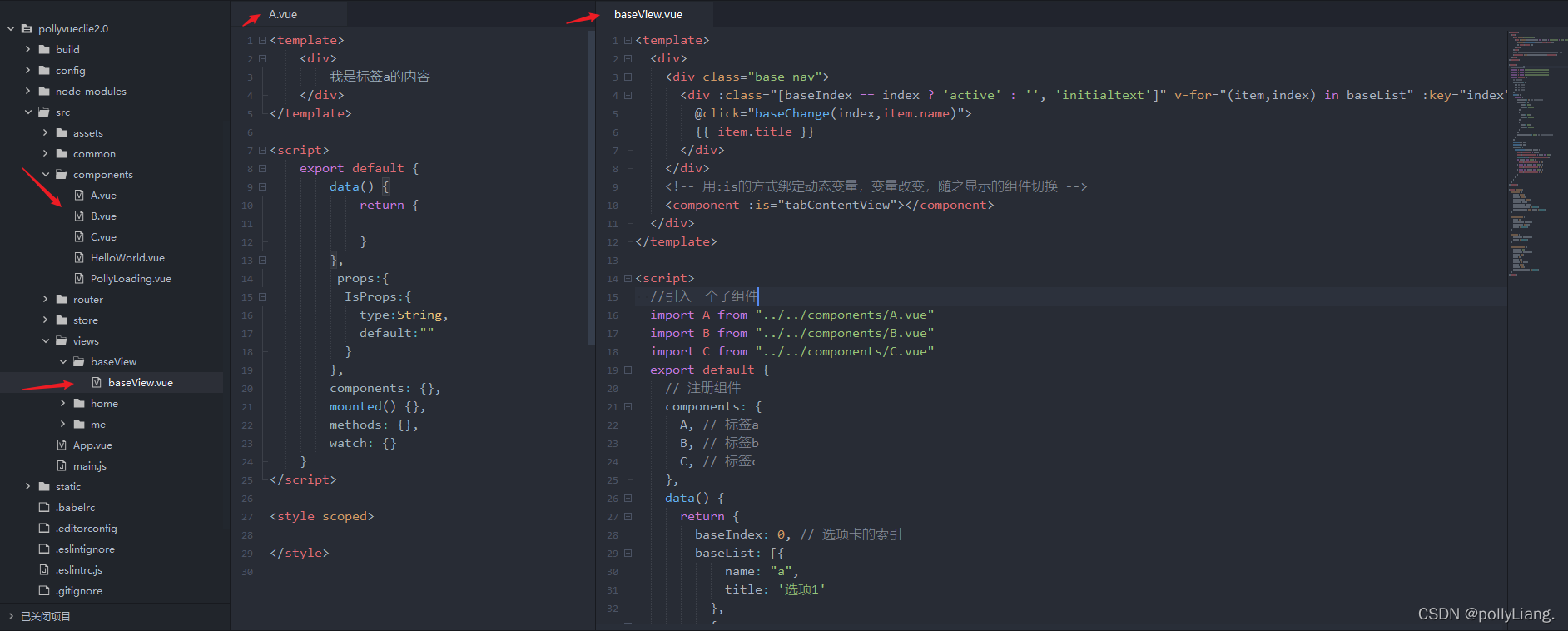Fold the components block in baseView.vue
This screenshot has height=631, width=1568.
coord(628,406)
